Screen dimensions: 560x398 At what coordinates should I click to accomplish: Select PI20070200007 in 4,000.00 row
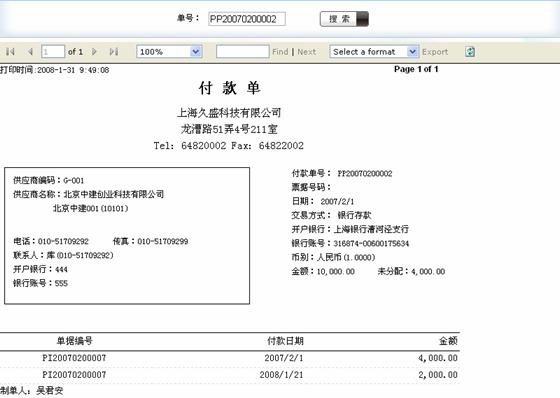coord(74,358)
